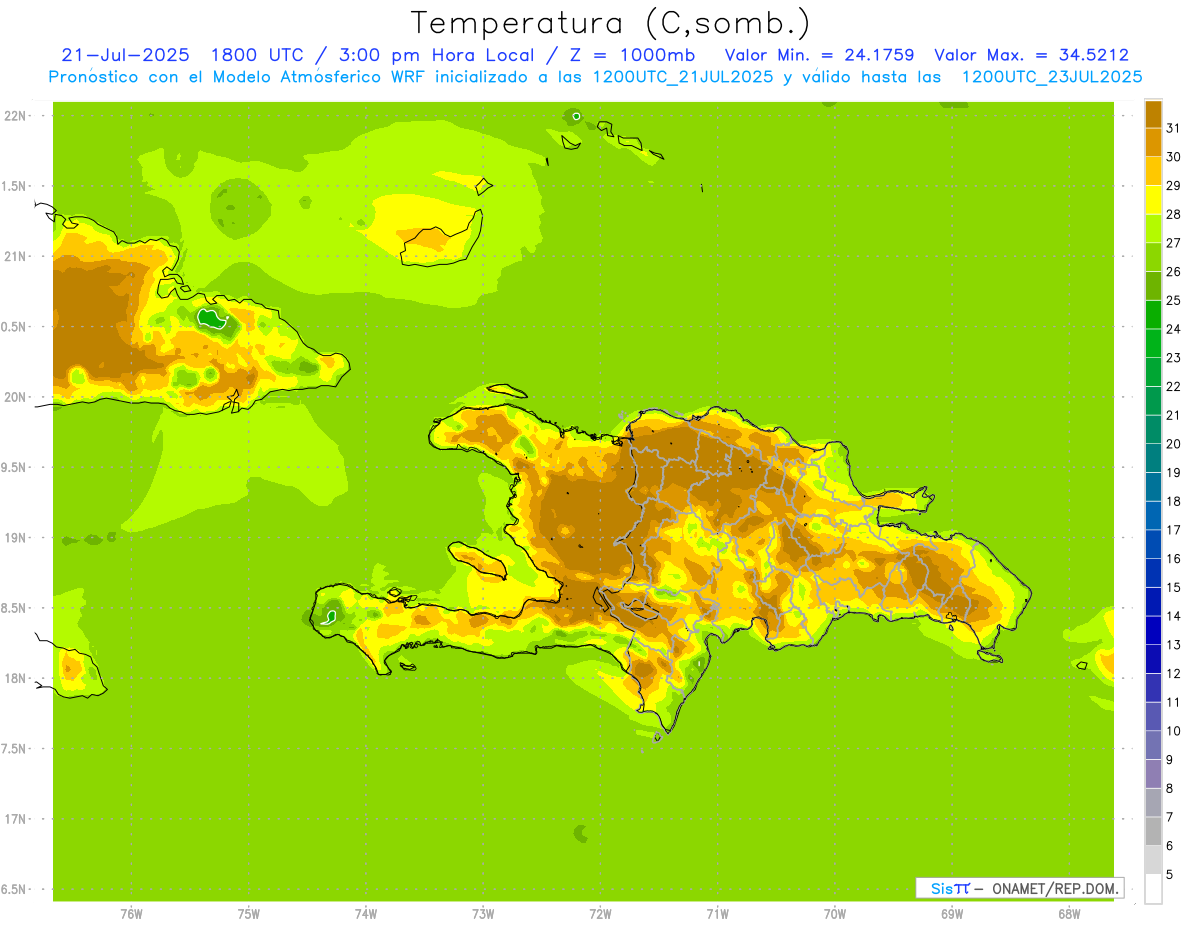Click the 74W longitude label
This screenshot has width=1200, height=927.
click(366, 913)
